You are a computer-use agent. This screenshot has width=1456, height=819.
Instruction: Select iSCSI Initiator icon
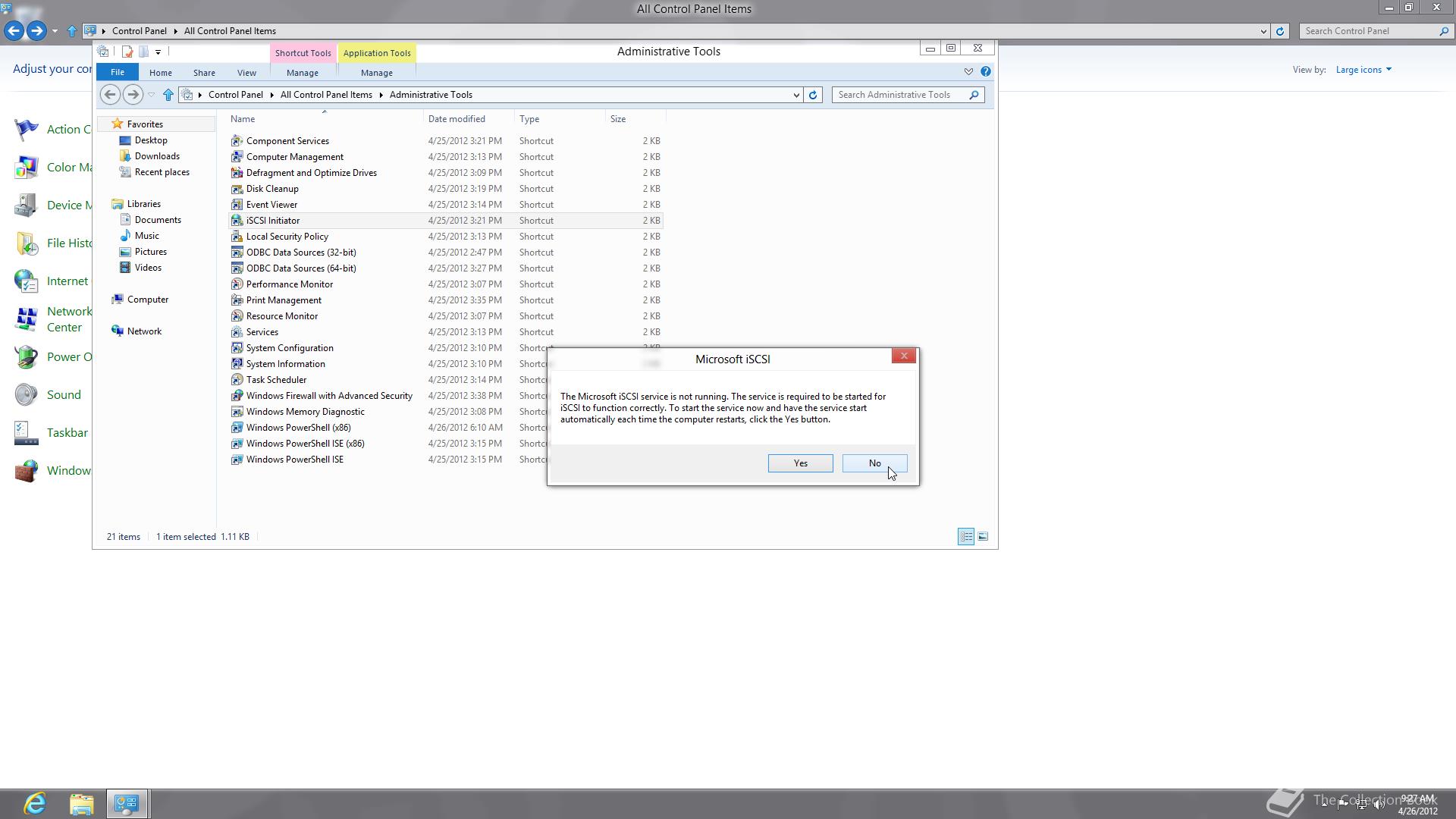pos(237,221)
